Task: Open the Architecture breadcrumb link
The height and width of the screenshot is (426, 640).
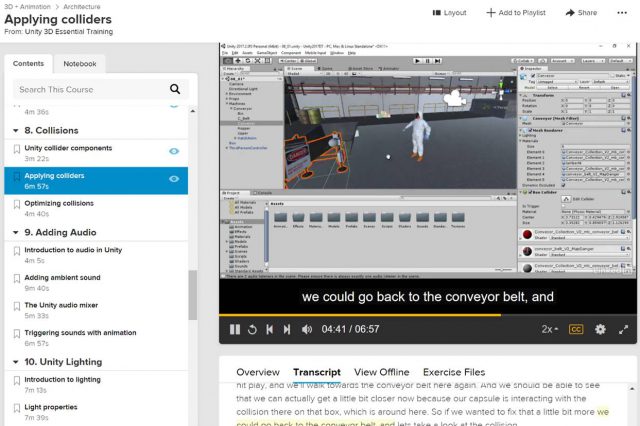Action: click(82, 7)
